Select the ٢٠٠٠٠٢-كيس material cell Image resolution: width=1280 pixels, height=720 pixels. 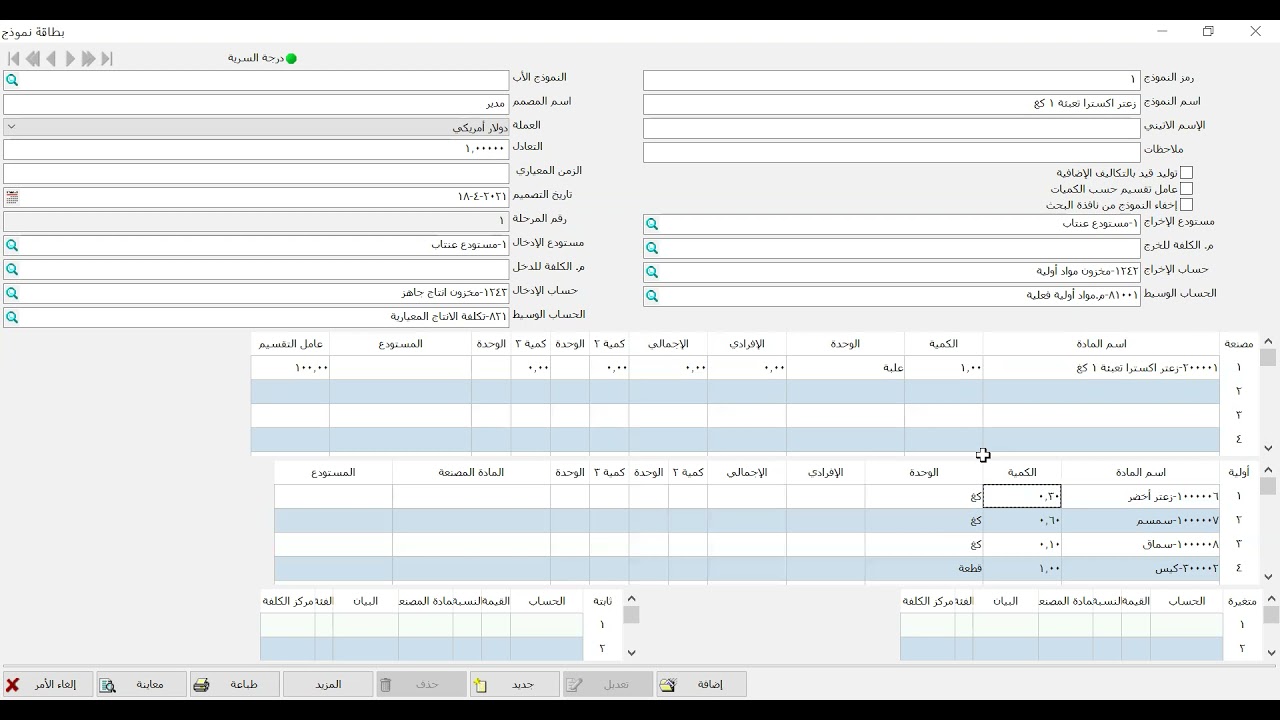point(1141,568)
